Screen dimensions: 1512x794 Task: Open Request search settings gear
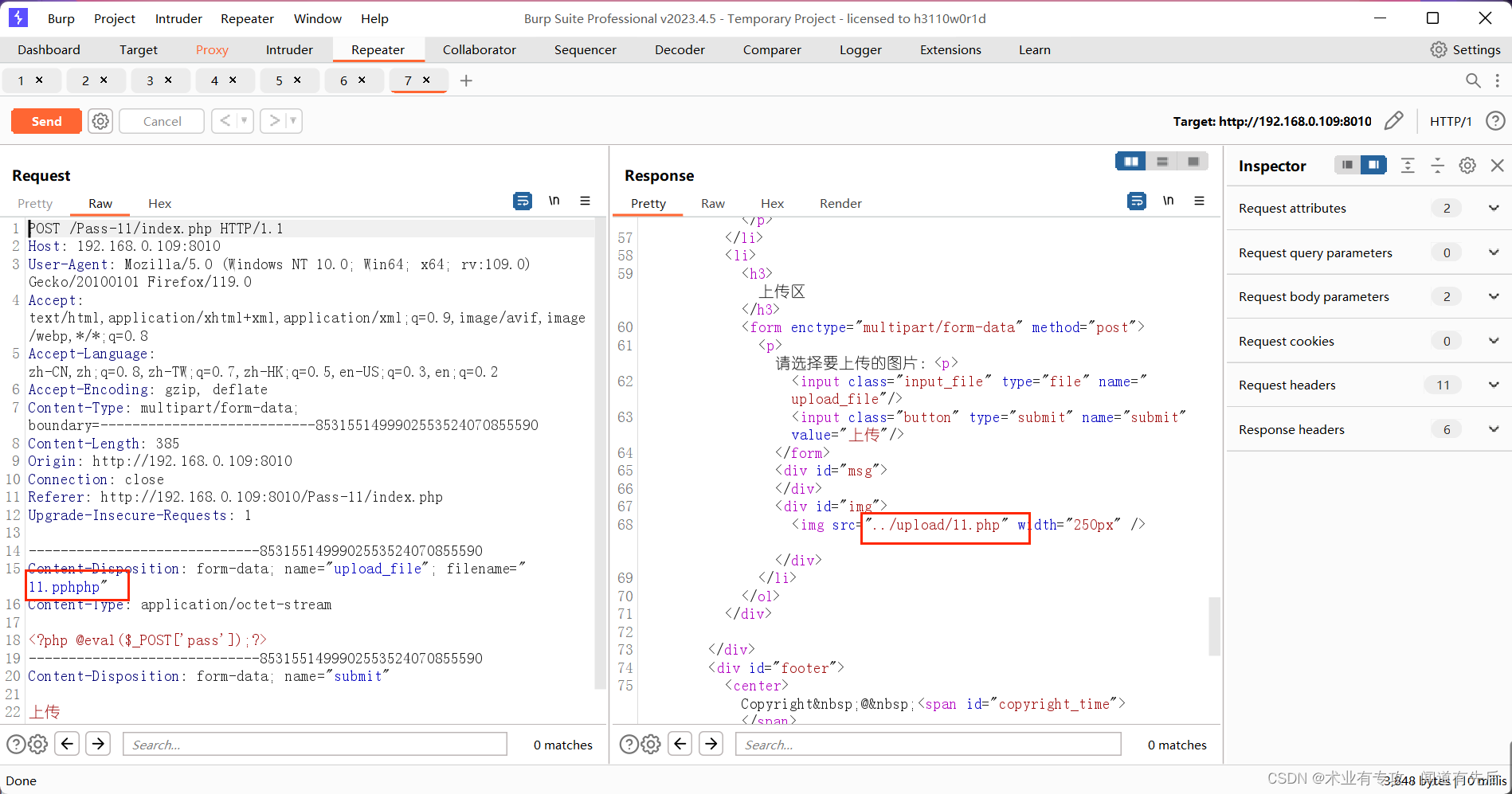click(x=38, y=744)
